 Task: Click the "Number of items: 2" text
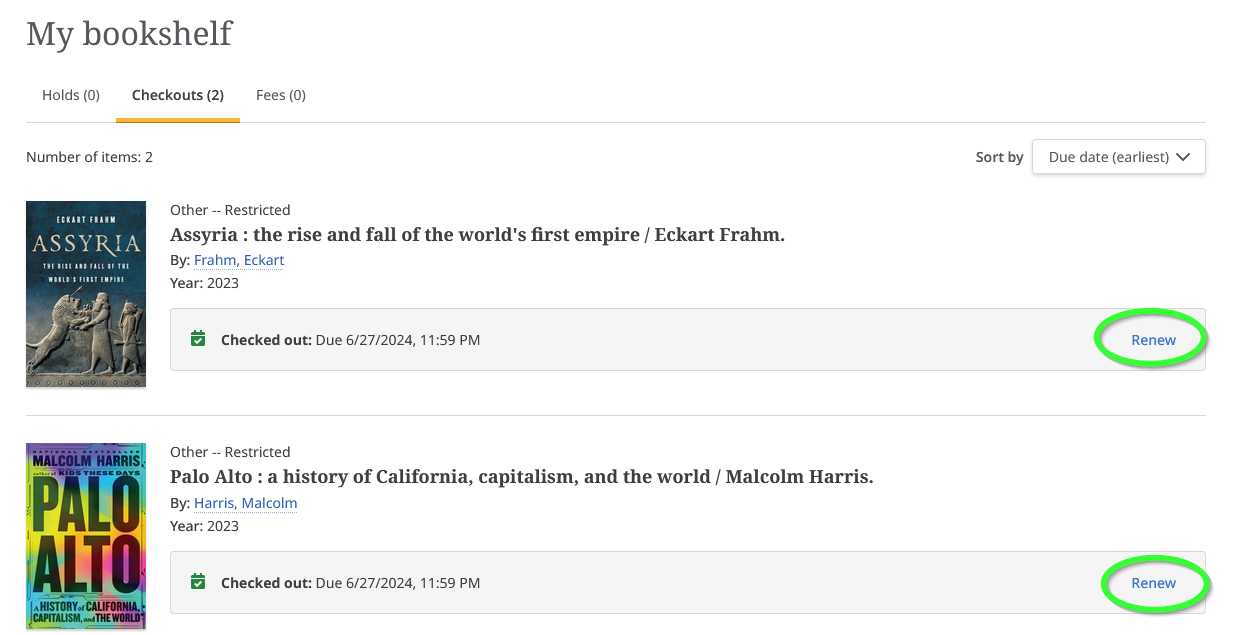(89, 157)
